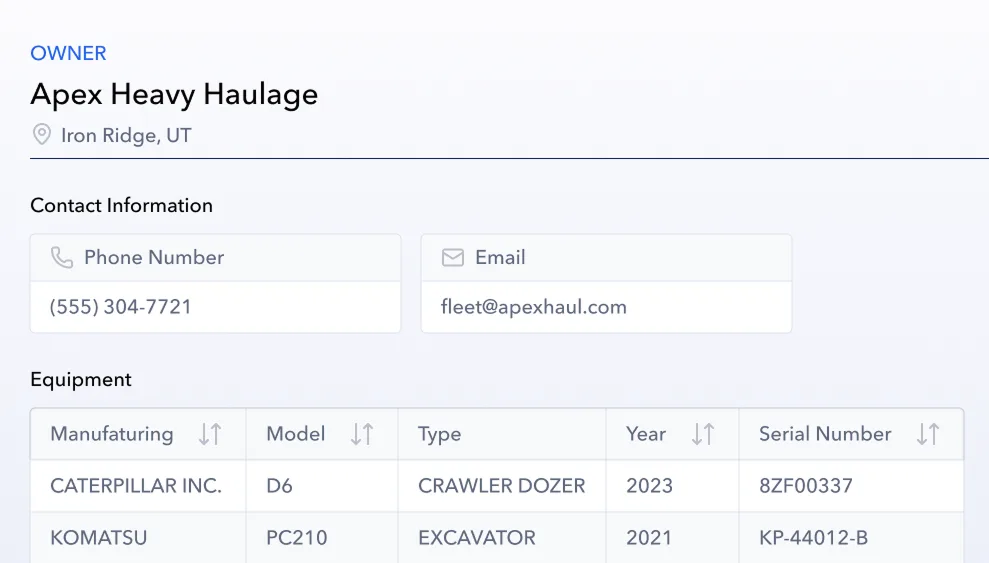Click the Apex Heavy Haulage owner name
The width and height of the screenshot is (989, 563).
[174, 94]
